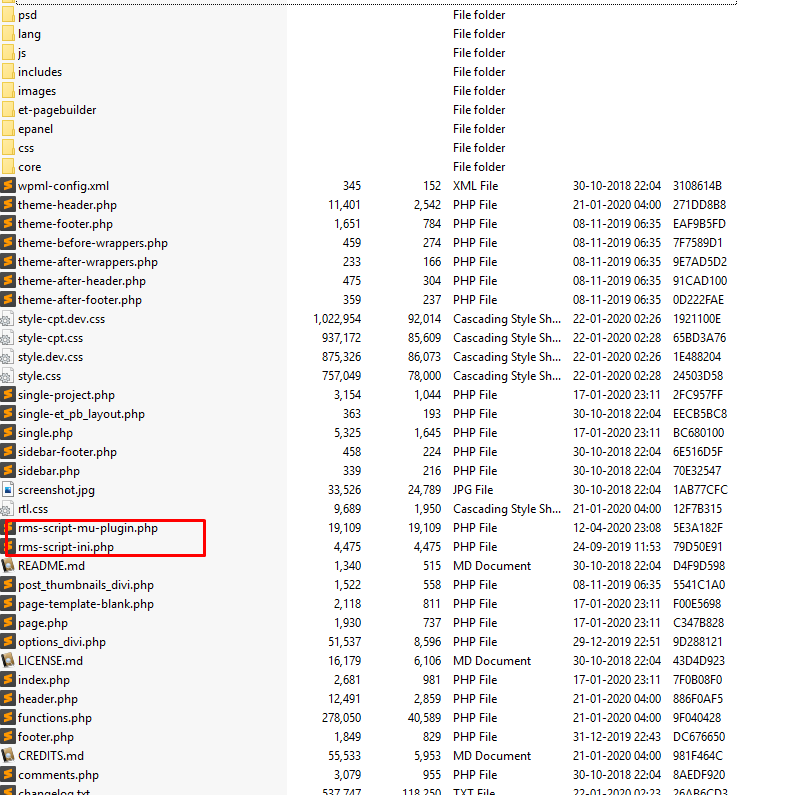Select file name rms-script-ini.php
This screenshot has height=795, width=788.
pyautogui.click(x=66, y=547)
